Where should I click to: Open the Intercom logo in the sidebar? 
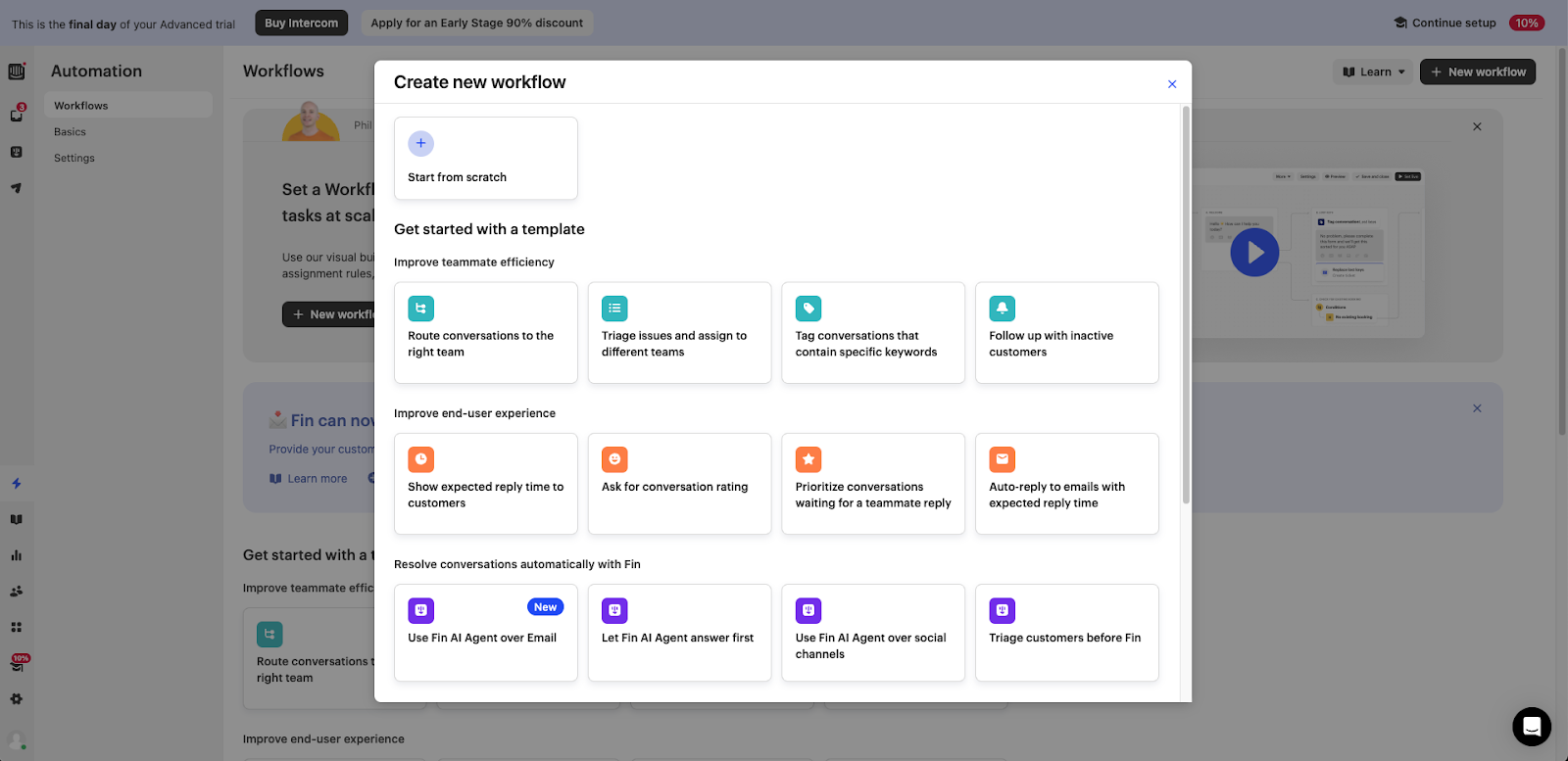click(x=17, y=71)
